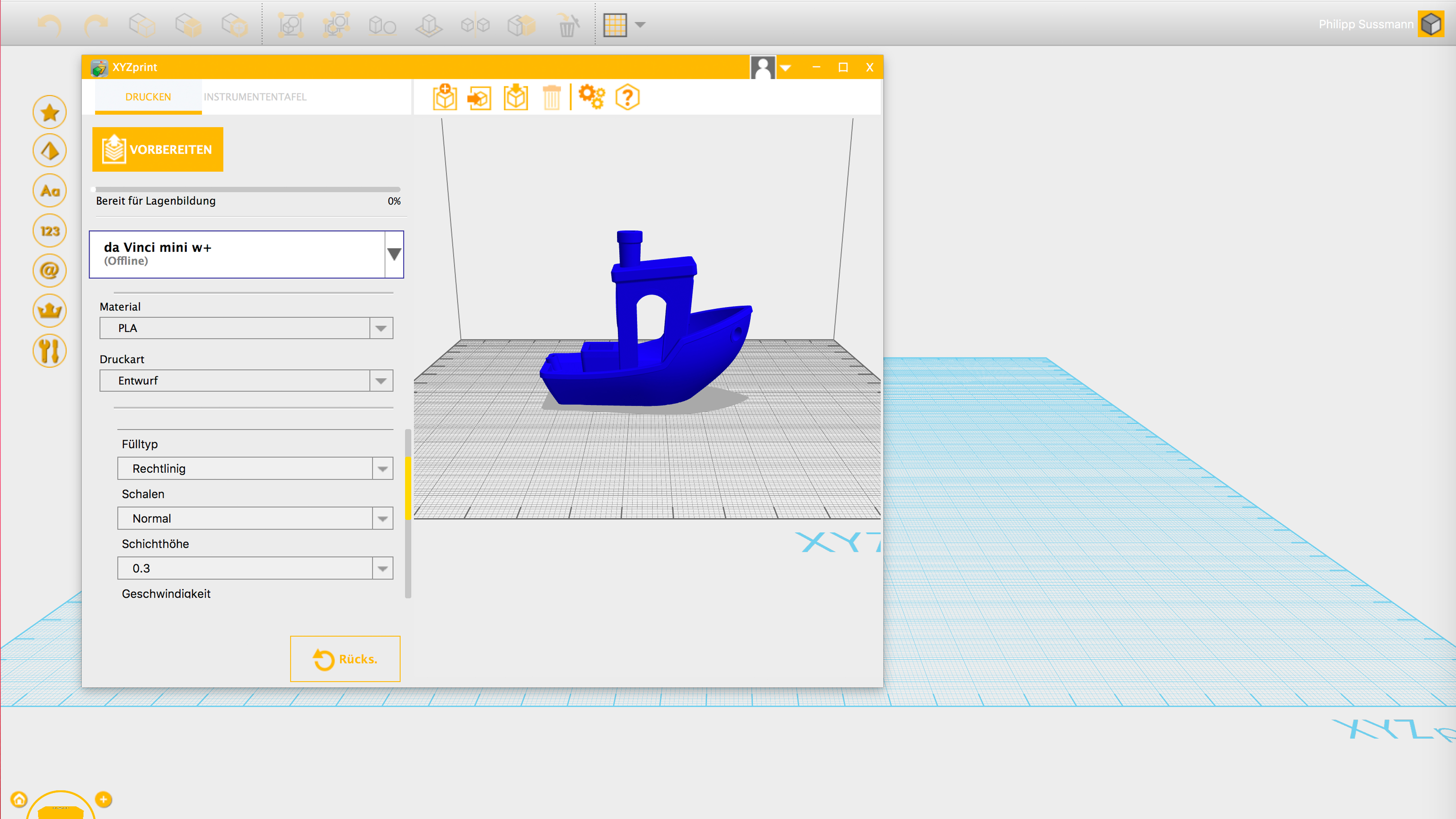The height and width of the screenshot is (819, 1456).
Task: Click the settings panel yellow scrollbar
Action: (x=408, y=488)
